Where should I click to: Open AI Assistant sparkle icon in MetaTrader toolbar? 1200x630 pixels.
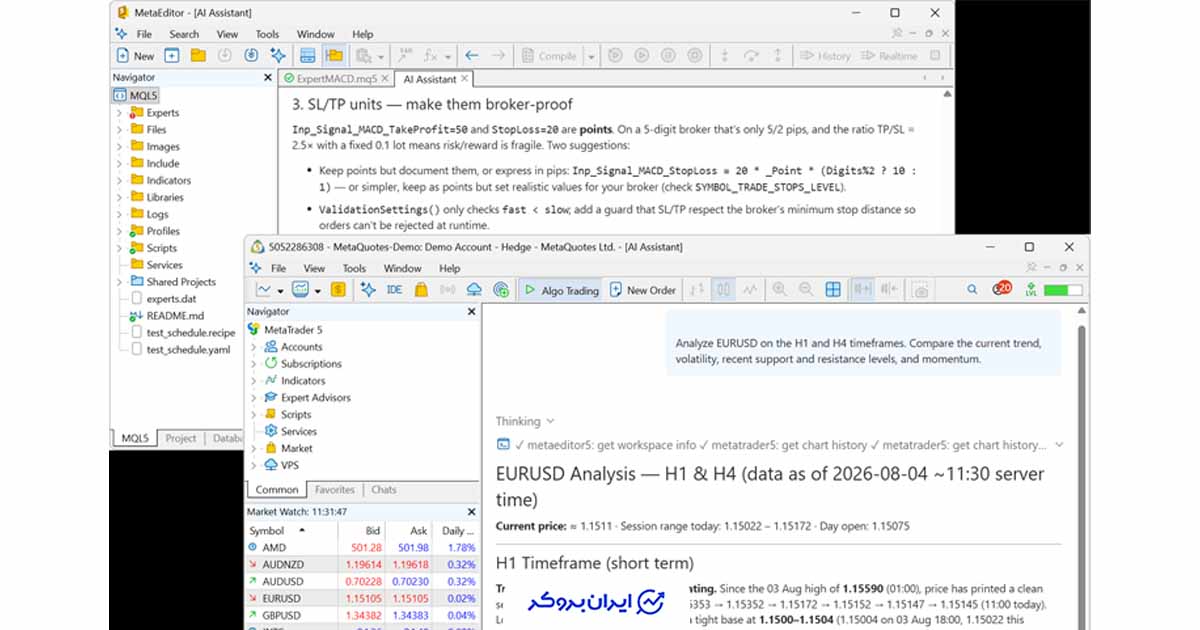368,290
